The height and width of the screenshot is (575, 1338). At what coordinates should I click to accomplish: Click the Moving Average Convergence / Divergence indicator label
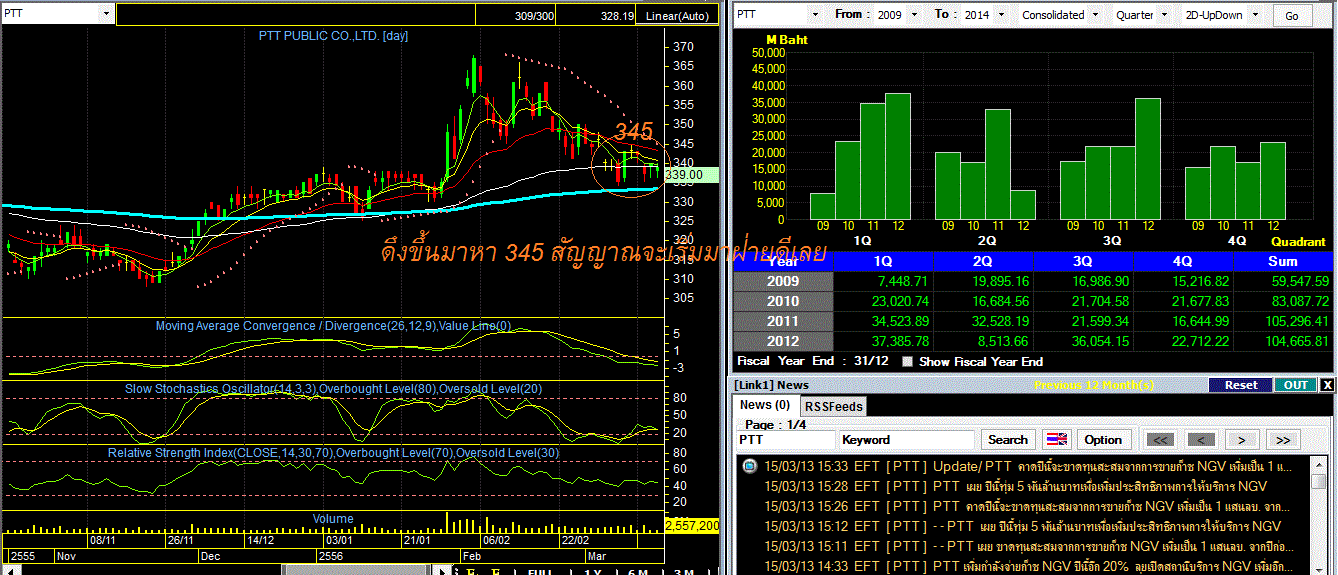click(333, 326)
